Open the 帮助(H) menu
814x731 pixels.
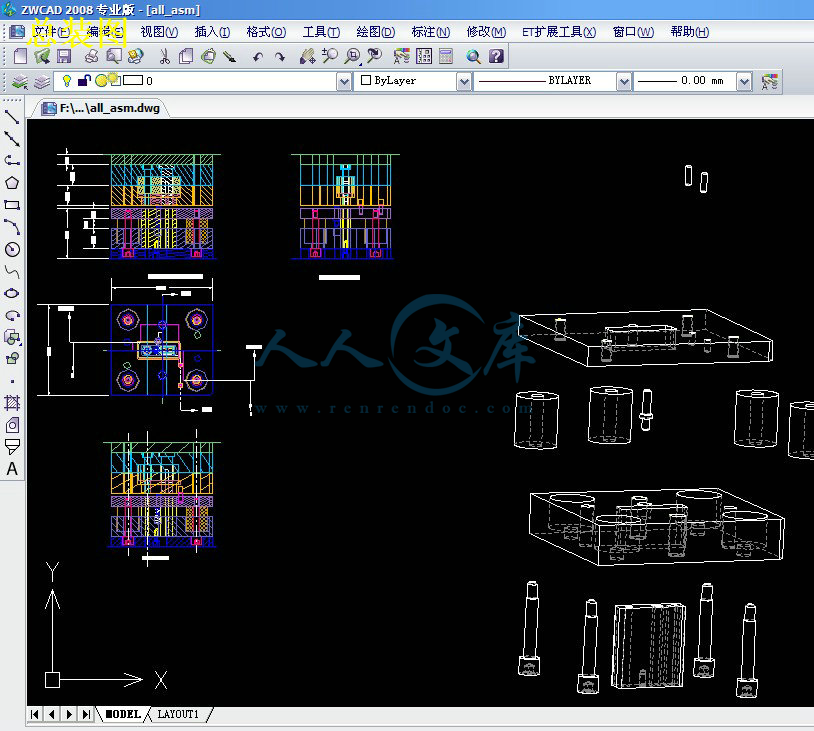tap(689, 32)
